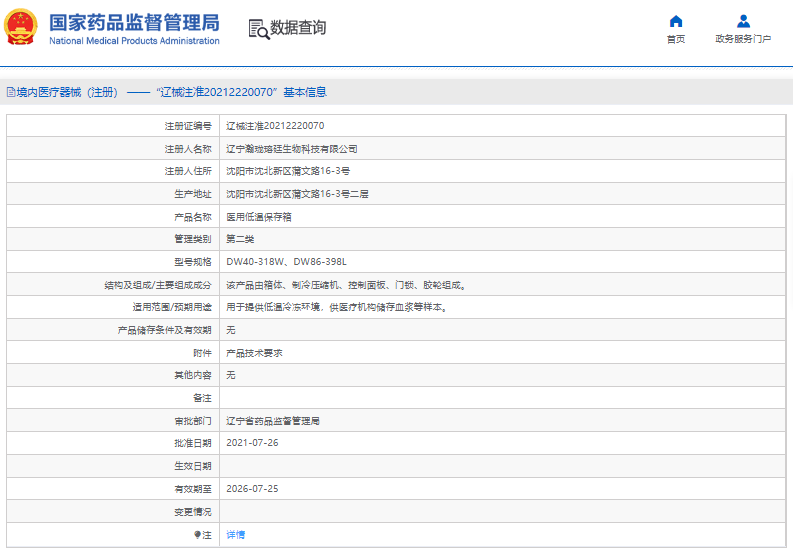Open the 政务服务门户 text link
Screen dimensions: 793x553
tap(743, 39)
